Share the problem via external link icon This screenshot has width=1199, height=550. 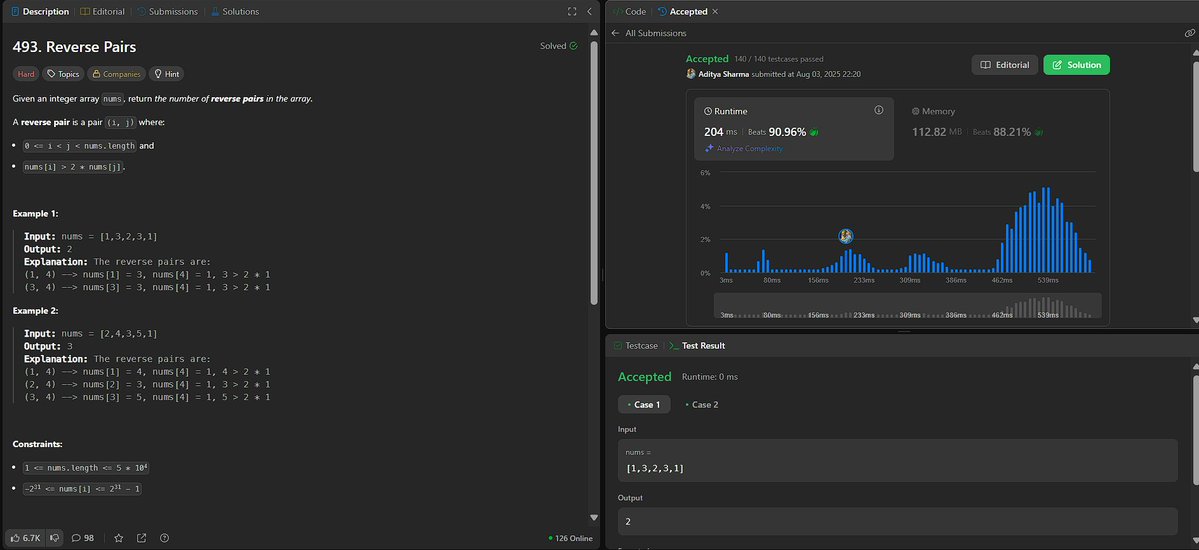click(141, 538)
